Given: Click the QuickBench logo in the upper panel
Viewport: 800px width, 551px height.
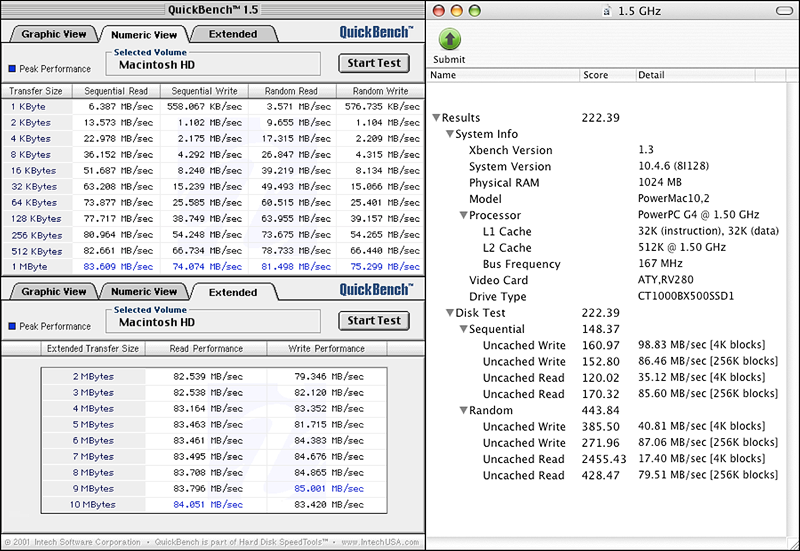Looking at the screenshot, I should [374, 31].
